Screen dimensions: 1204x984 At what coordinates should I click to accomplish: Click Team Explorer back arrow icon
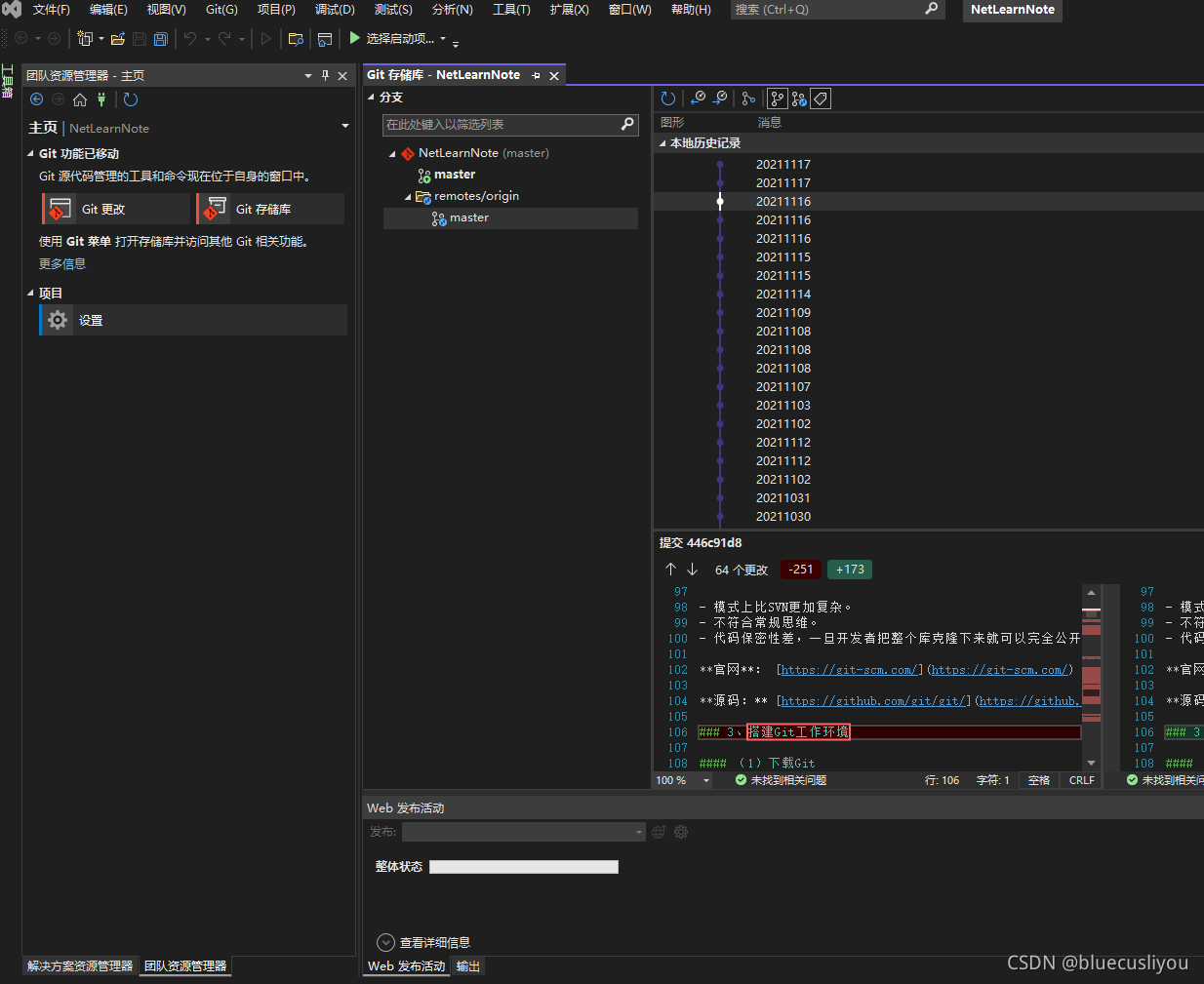(x=37, y=99)
